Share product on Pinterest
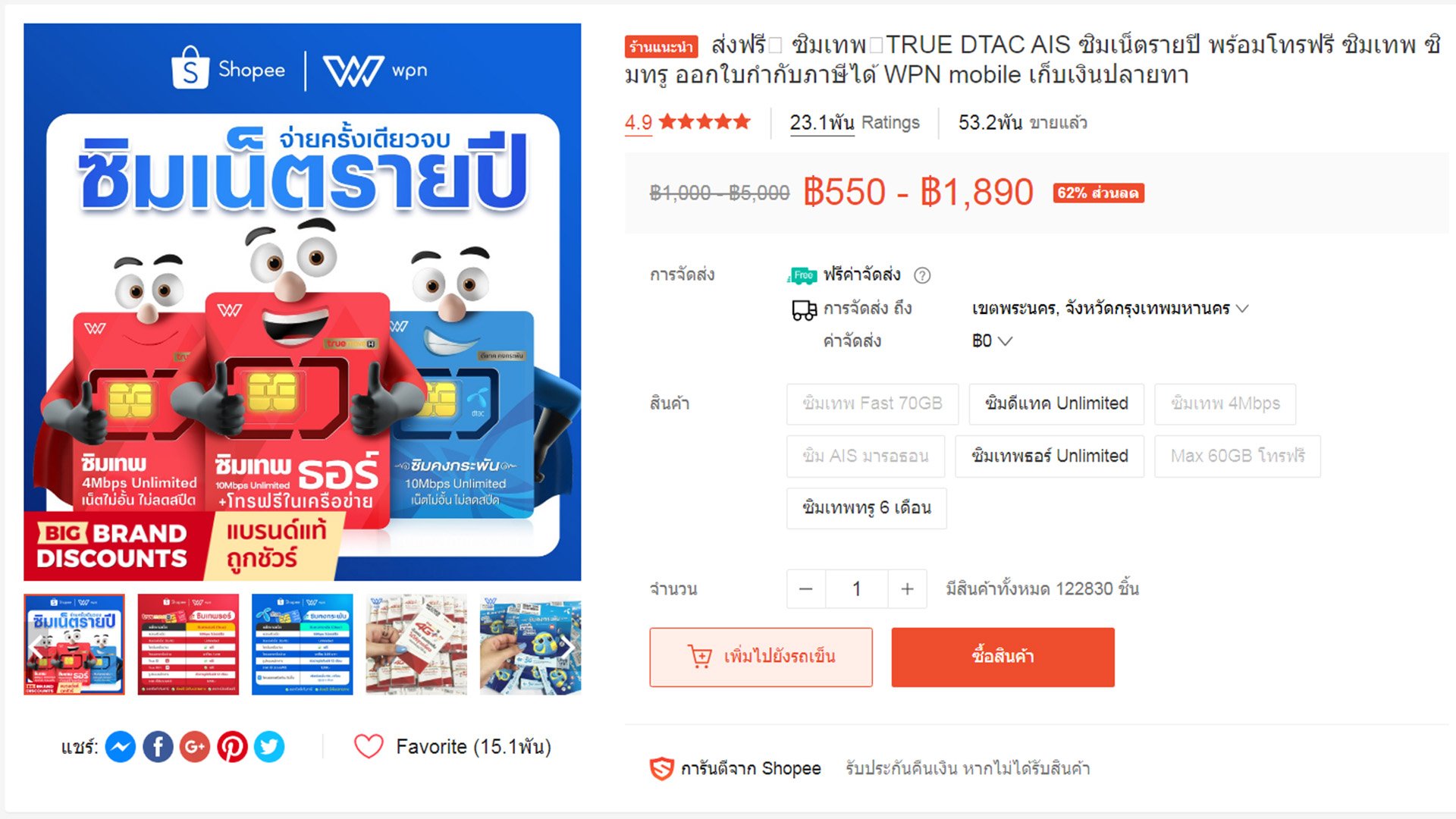 pyautogui.click(x=232, y=747)
